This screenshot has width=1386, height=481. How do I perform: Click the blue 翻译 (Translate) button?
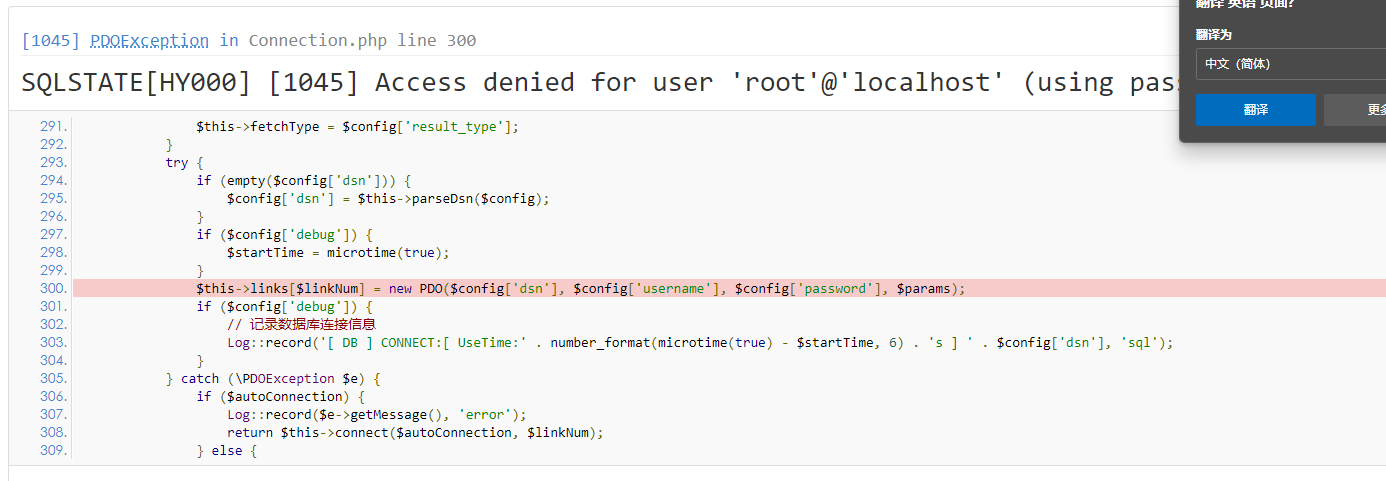pos(1255,110)
